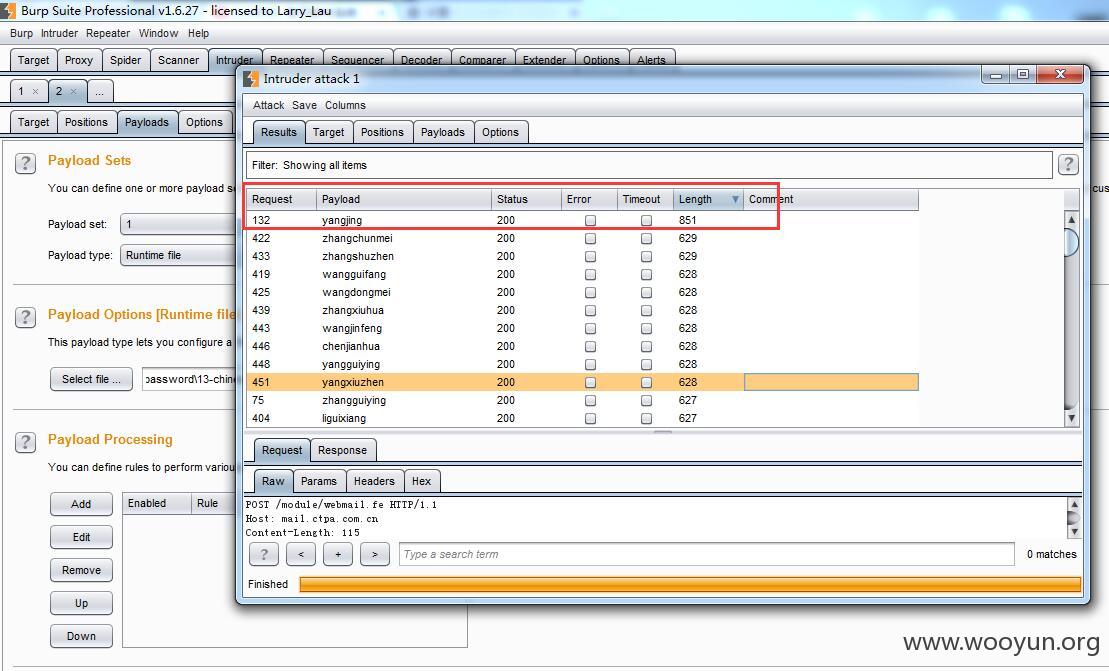Select the zhangguiying result row
Viewport: 1109px width, 671px height.
click(583, 400)
